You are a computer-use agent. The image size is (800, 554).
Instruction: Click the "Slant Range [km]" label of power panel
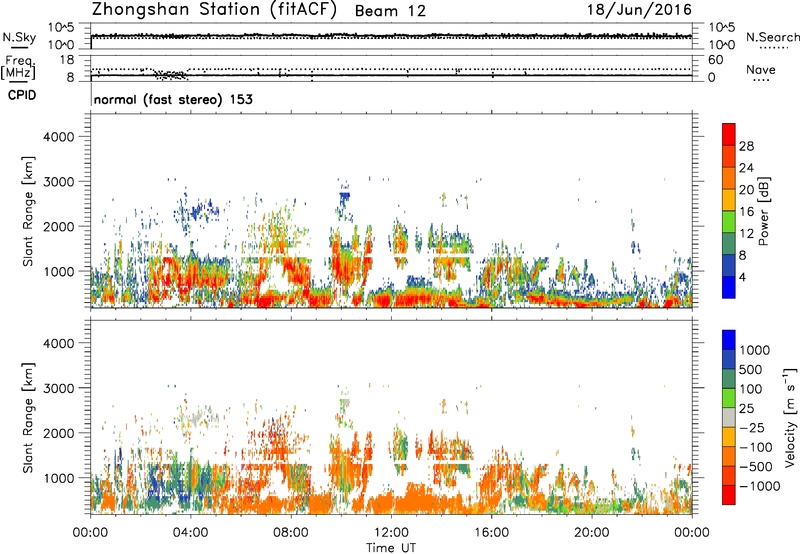(x=28, y=211)
